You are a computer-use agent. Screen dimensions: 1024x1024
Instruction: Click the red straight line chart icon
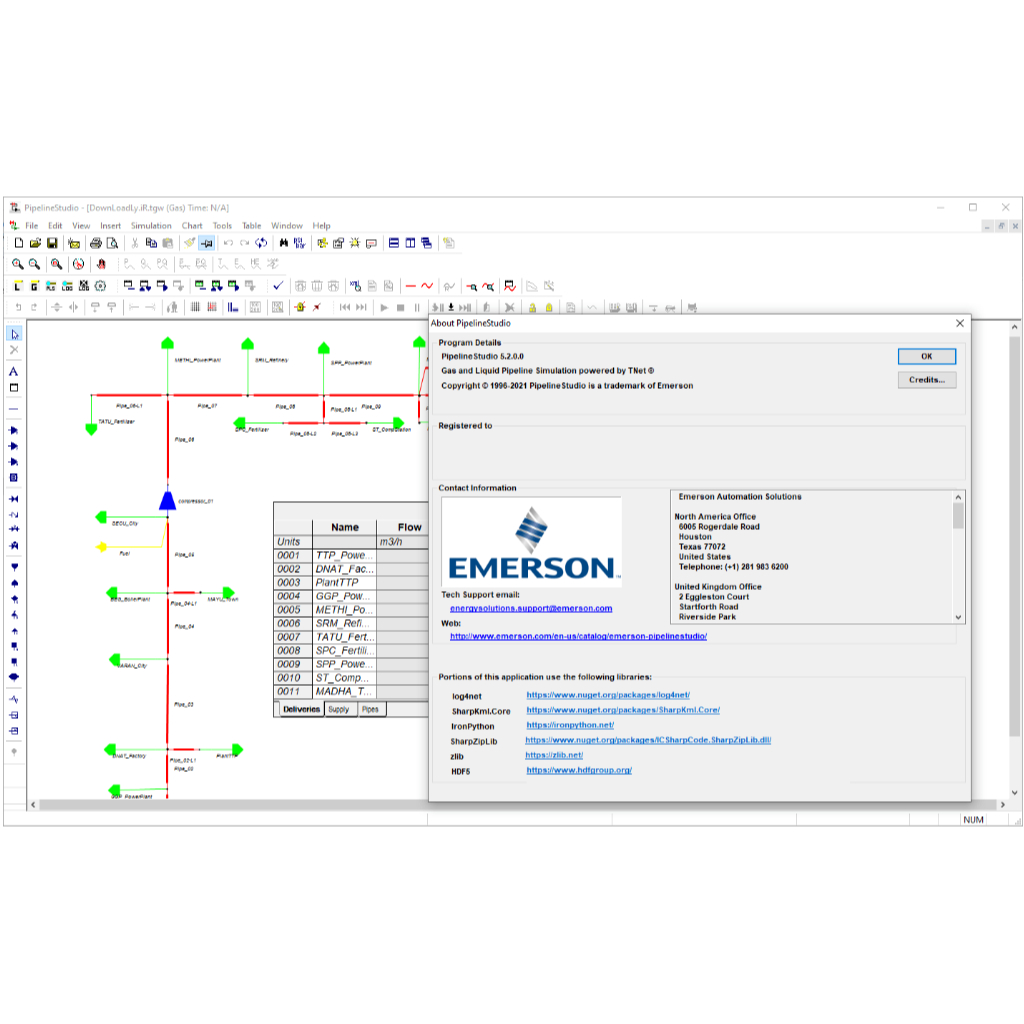tap(411, 286)
